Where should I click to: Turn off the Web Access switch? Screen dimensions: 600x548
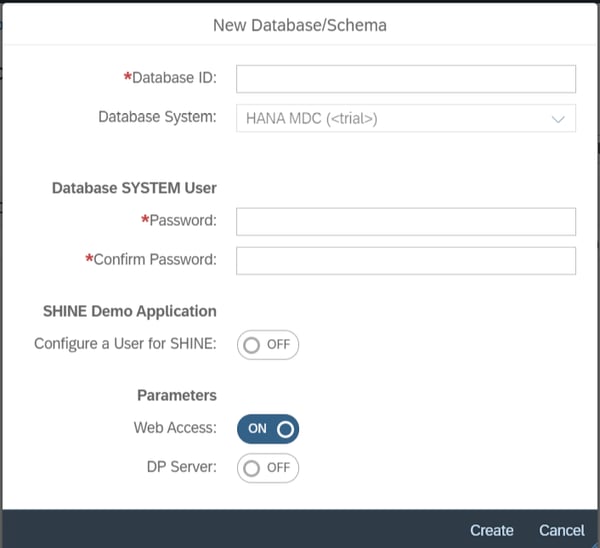coord(268,429)
